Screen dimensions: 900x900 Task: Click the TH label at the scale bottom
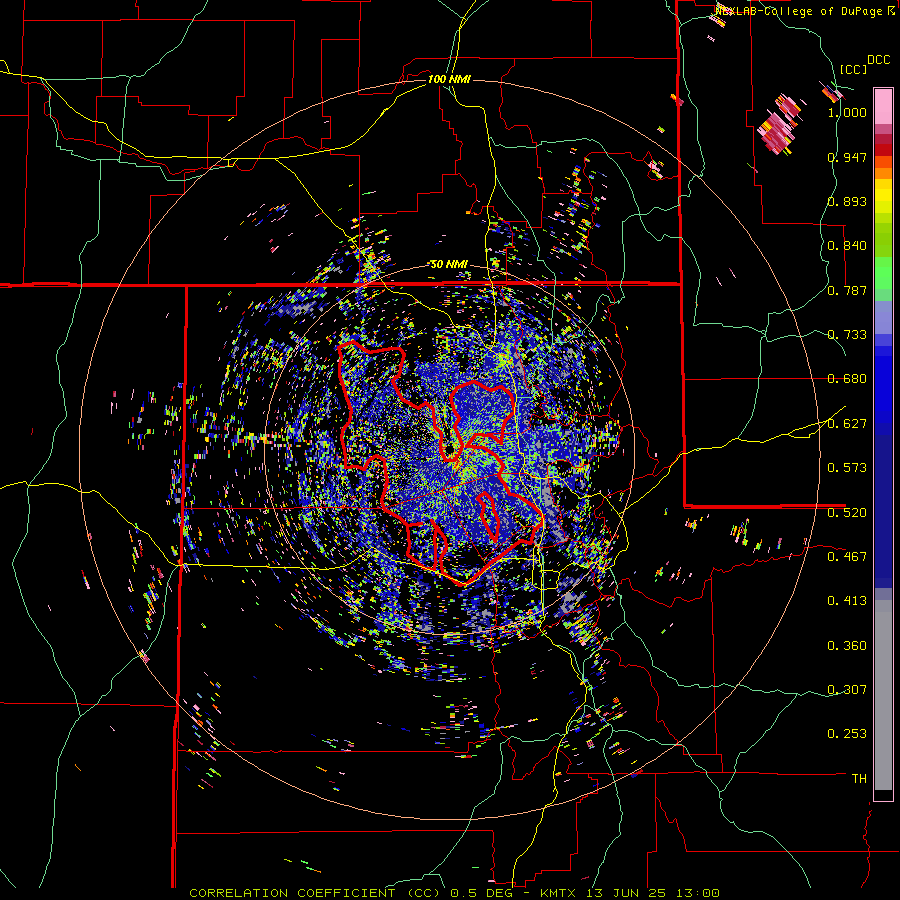click(x=859, y=779)
